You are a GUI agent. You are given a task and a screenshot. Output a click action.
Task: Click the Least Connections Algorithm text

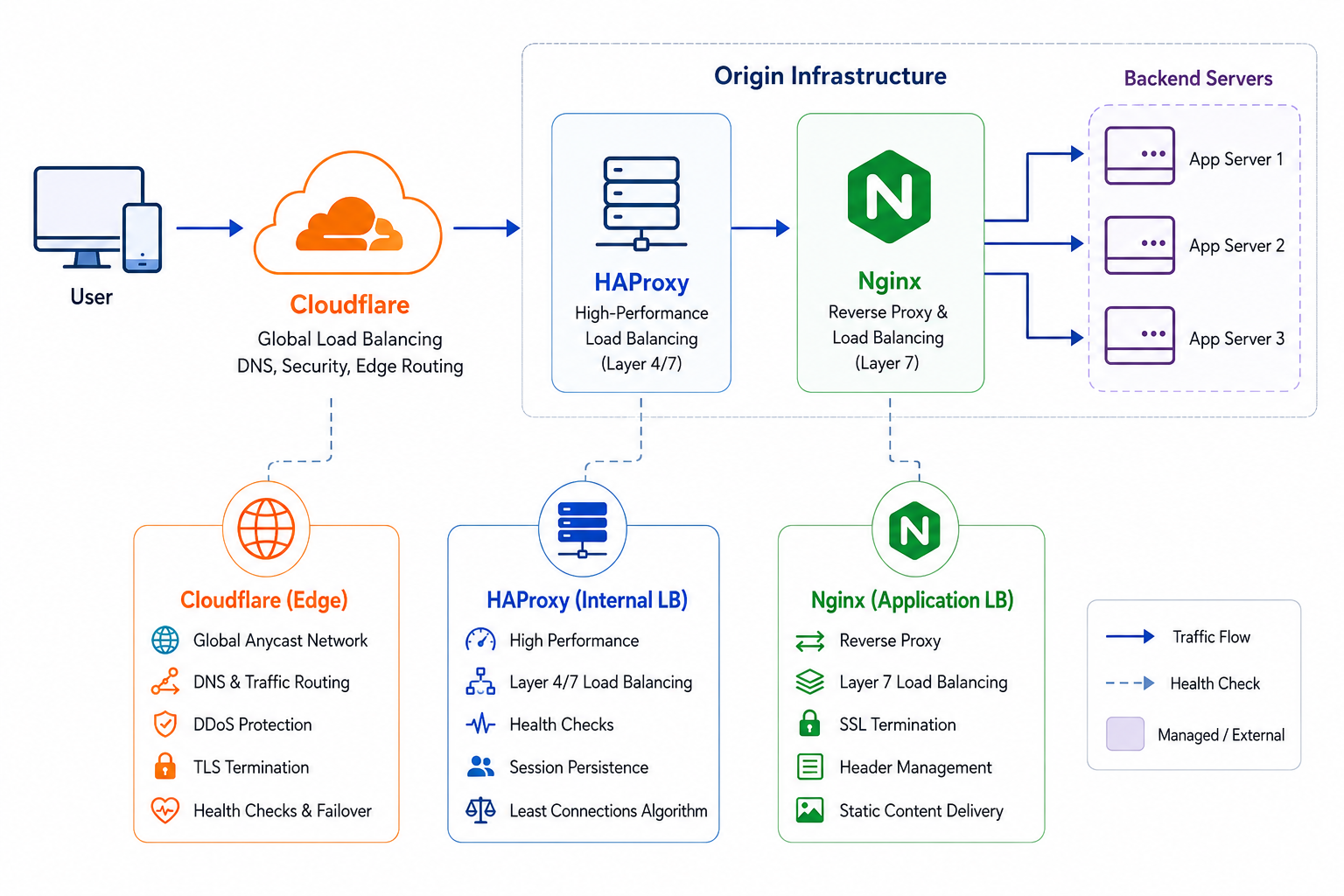point(608,811)
